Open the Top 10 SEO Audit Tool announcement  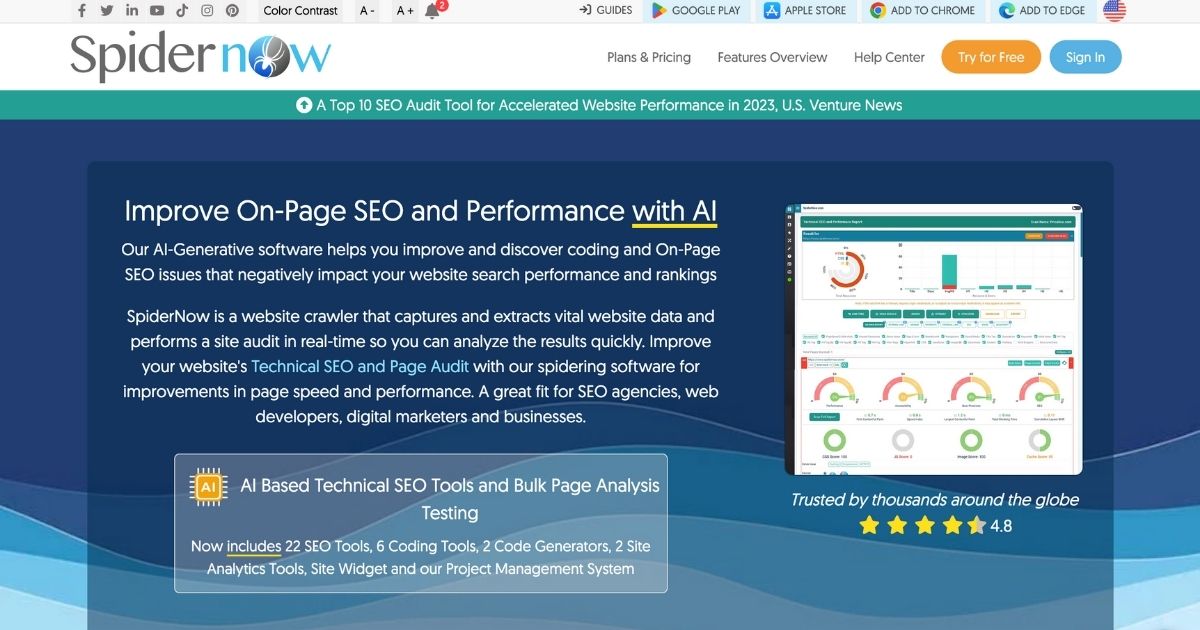609,105
